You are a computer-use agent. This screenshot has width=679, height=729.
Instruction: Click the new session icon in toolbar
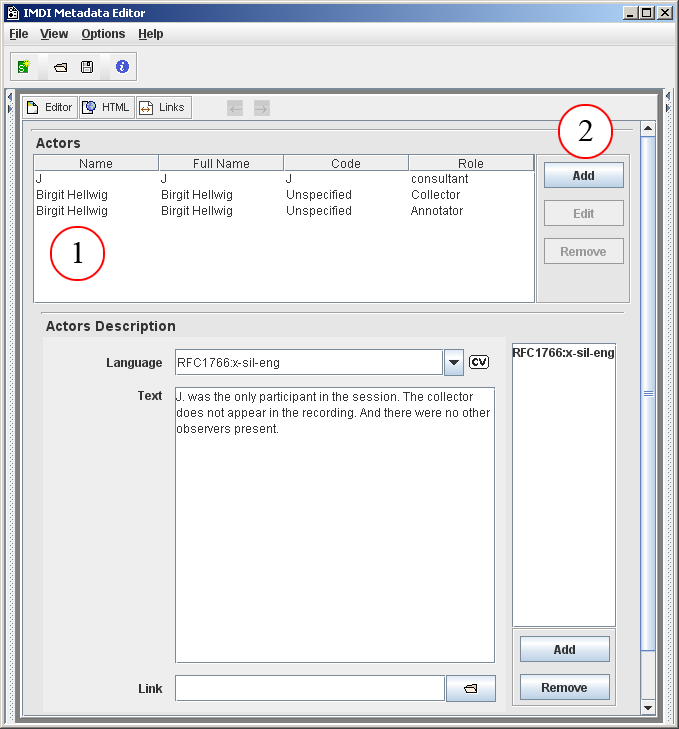tap(24, 67)
